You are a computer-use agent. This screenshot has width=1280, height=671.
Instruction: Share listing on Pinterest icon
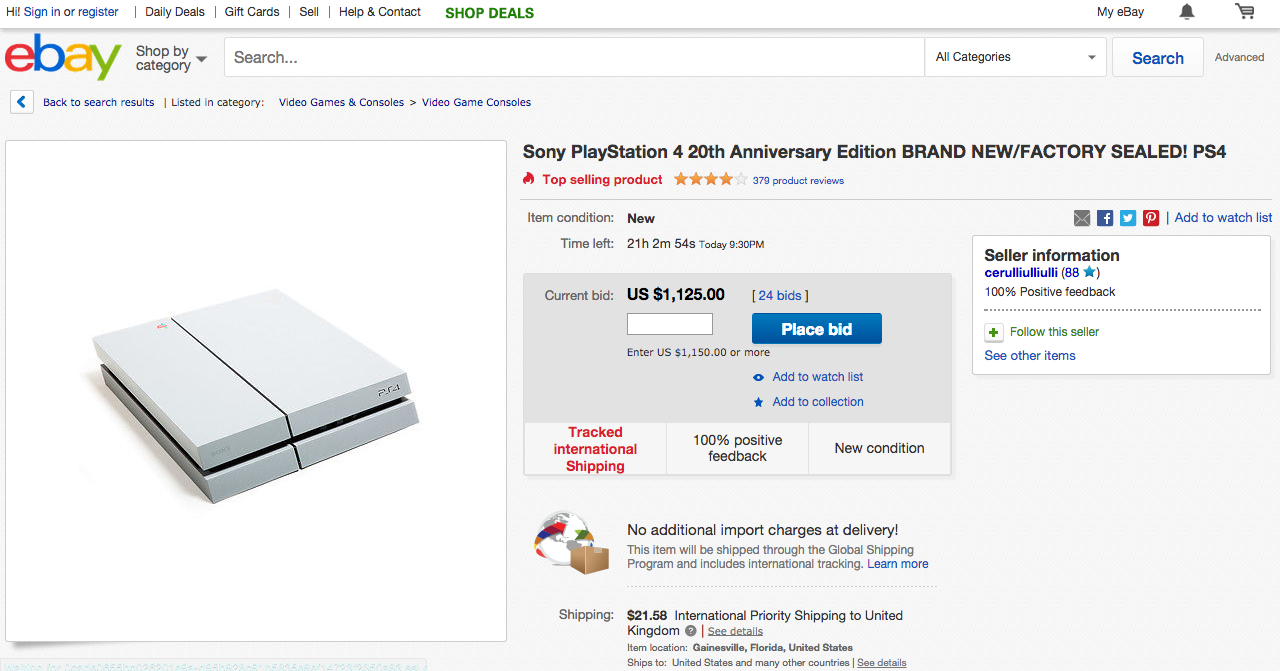pos(1151,218)
